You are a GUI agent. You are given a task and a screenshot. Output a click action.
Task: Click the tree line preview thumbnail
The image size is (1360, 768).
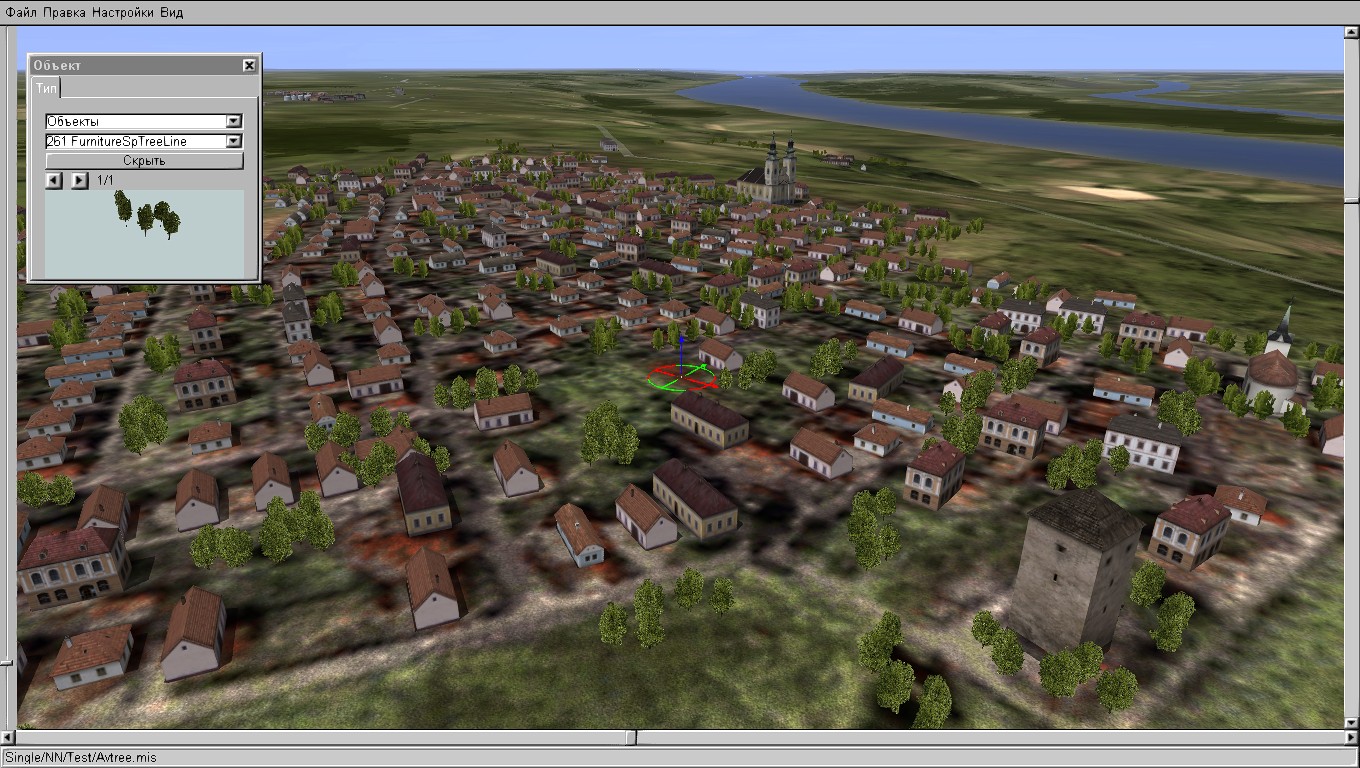click(144, 234)
